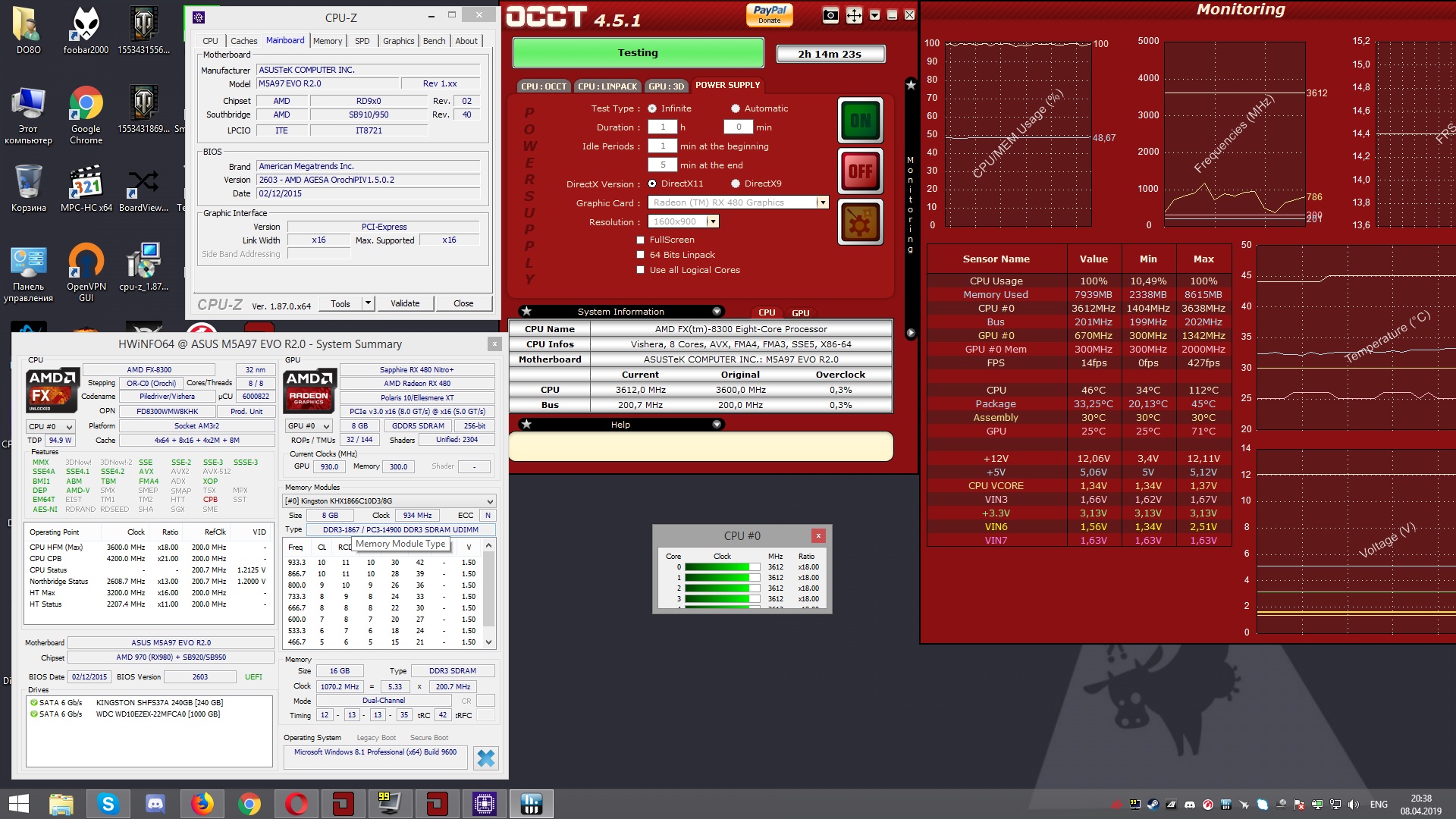Click the Duration hours input field
This screenshot has width=1456, height=819.
point(662,127)
